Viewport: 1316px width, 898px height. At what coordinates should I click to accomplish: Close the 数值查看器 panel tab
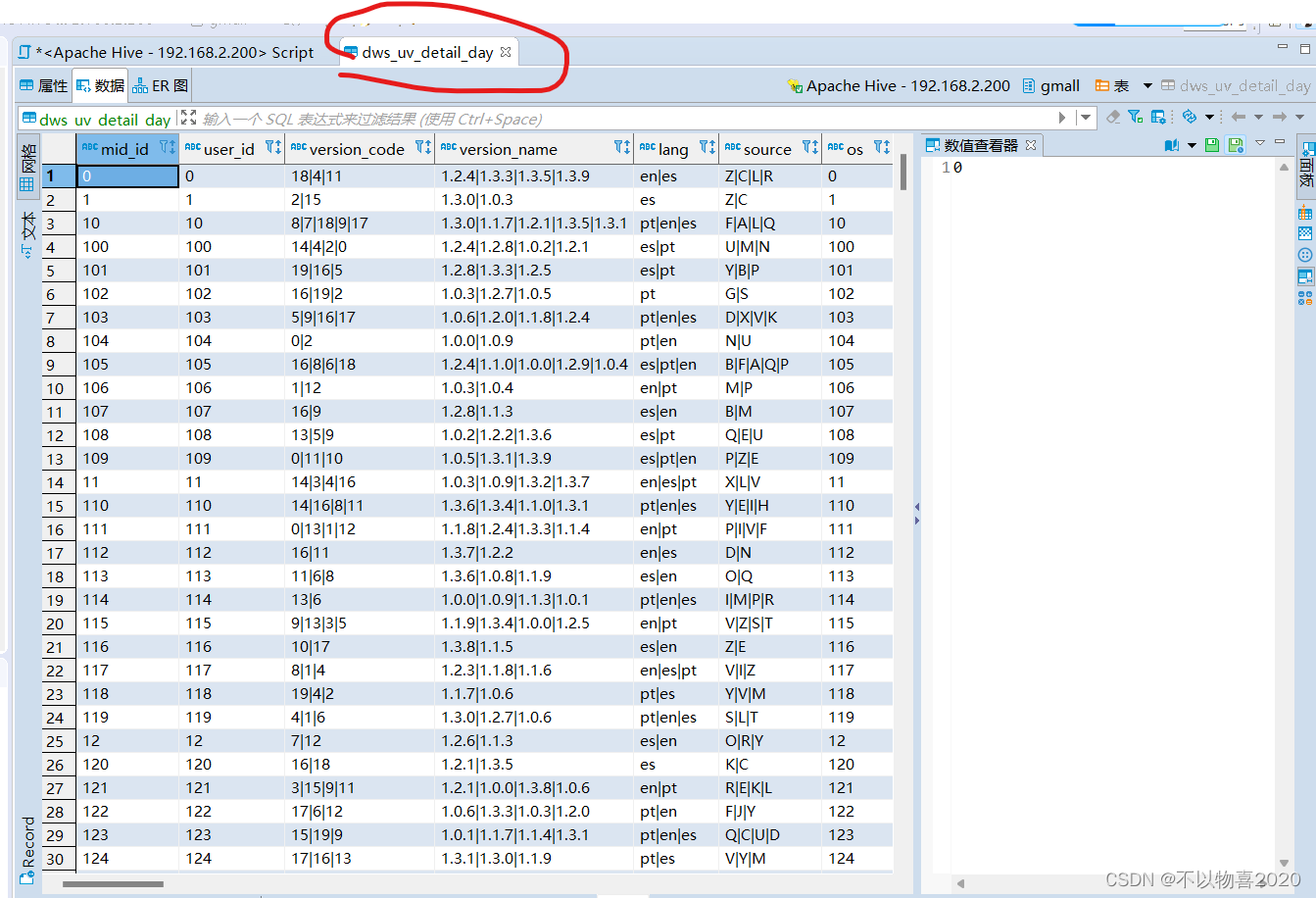[x=1031, y=145]
